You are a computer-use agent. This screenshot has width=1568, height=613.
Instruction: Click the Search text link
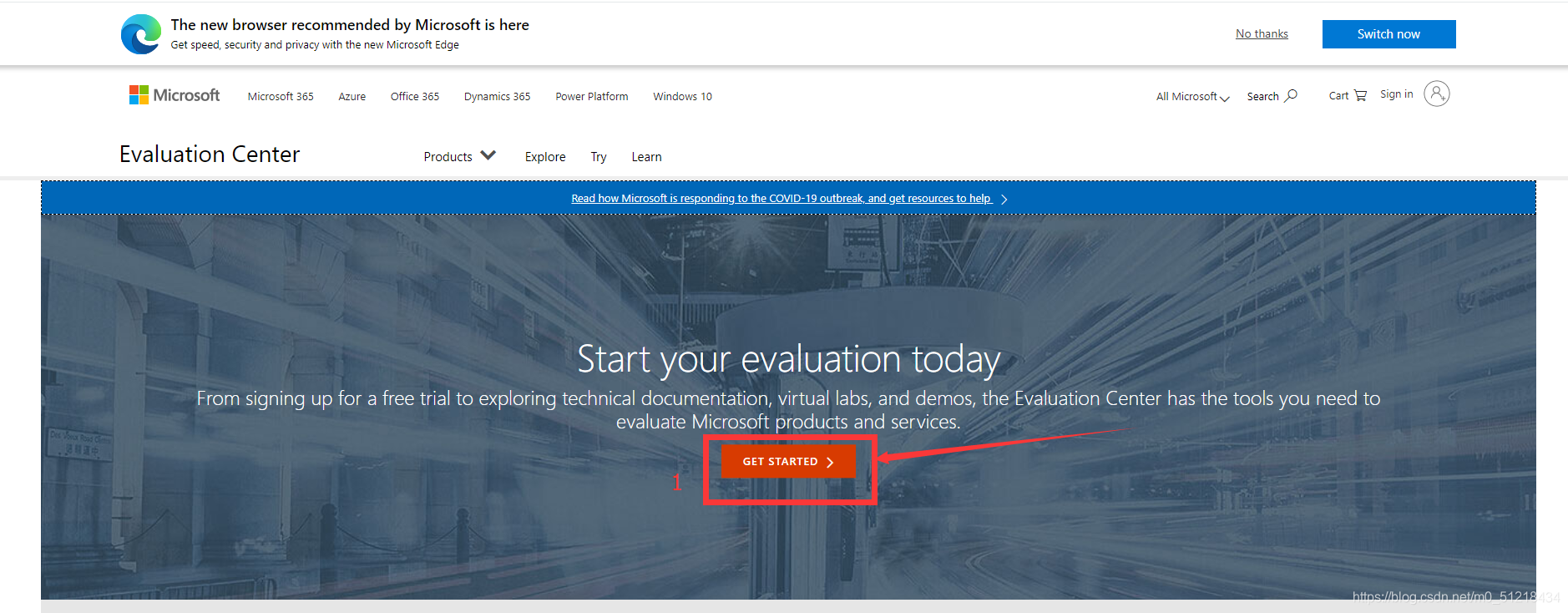[x=1262, y=97]
